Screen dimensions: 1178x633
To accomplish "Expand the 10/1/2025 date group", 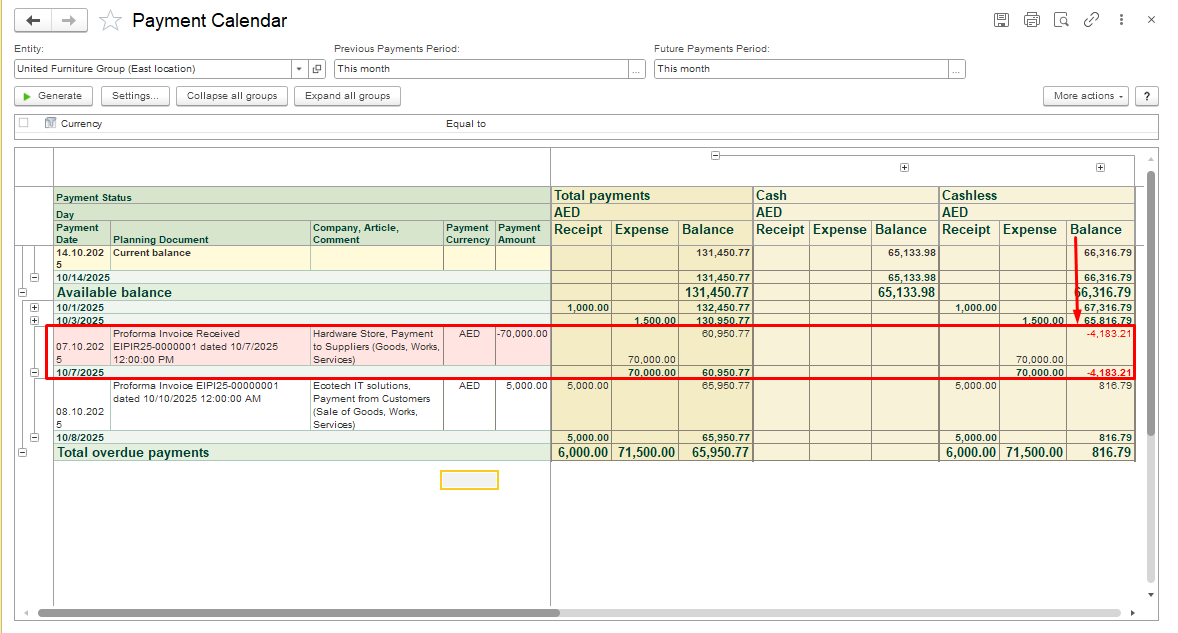I will 35,307.
